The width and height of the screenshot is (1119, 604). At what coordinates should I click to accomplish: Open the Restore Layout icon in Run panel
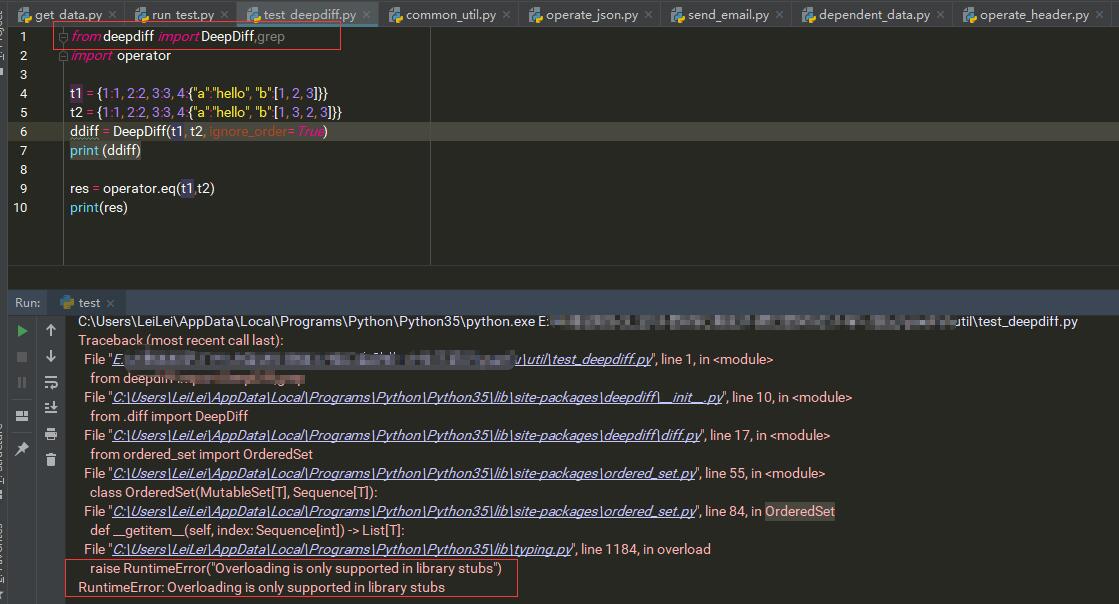22,416
